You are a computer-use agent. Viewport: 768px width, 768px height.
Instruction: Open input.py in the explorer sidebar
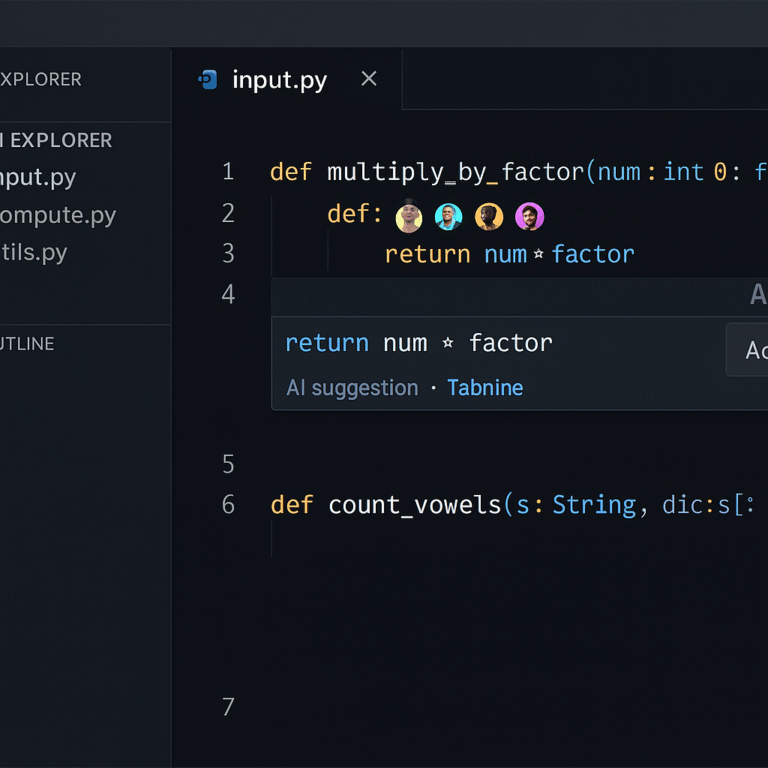(x=38, y=177)
